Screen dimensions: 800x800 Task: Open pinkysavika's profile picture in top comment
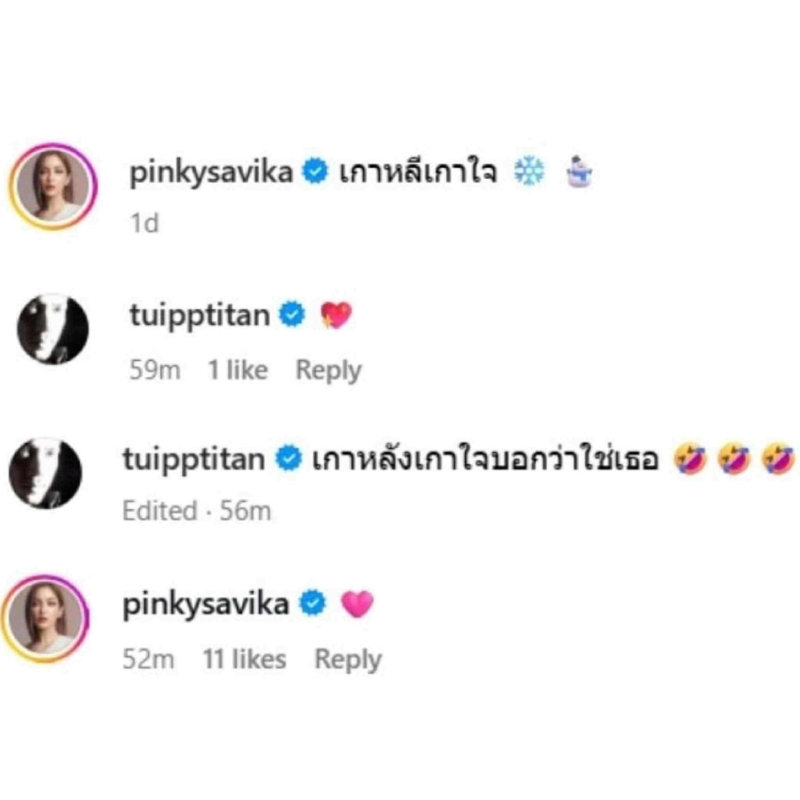pos(53,187)
